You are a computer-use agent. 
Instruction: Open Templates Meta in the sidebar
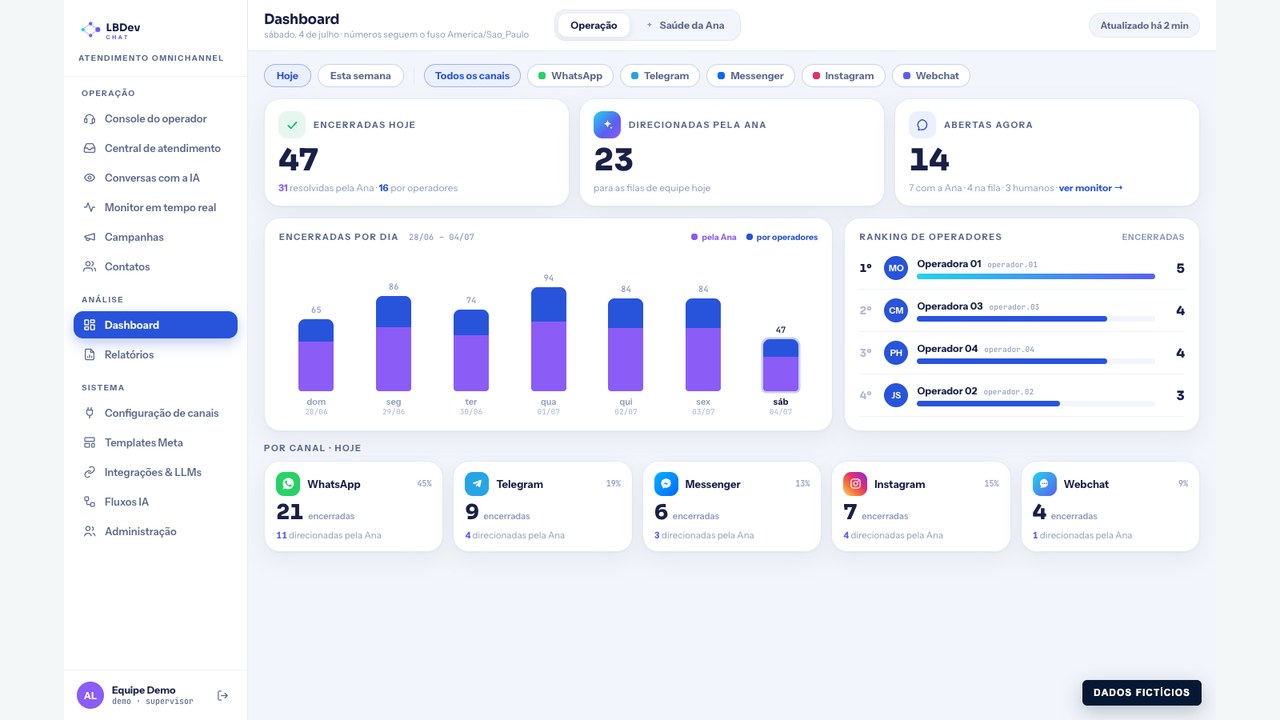click(x=155, y=443)
